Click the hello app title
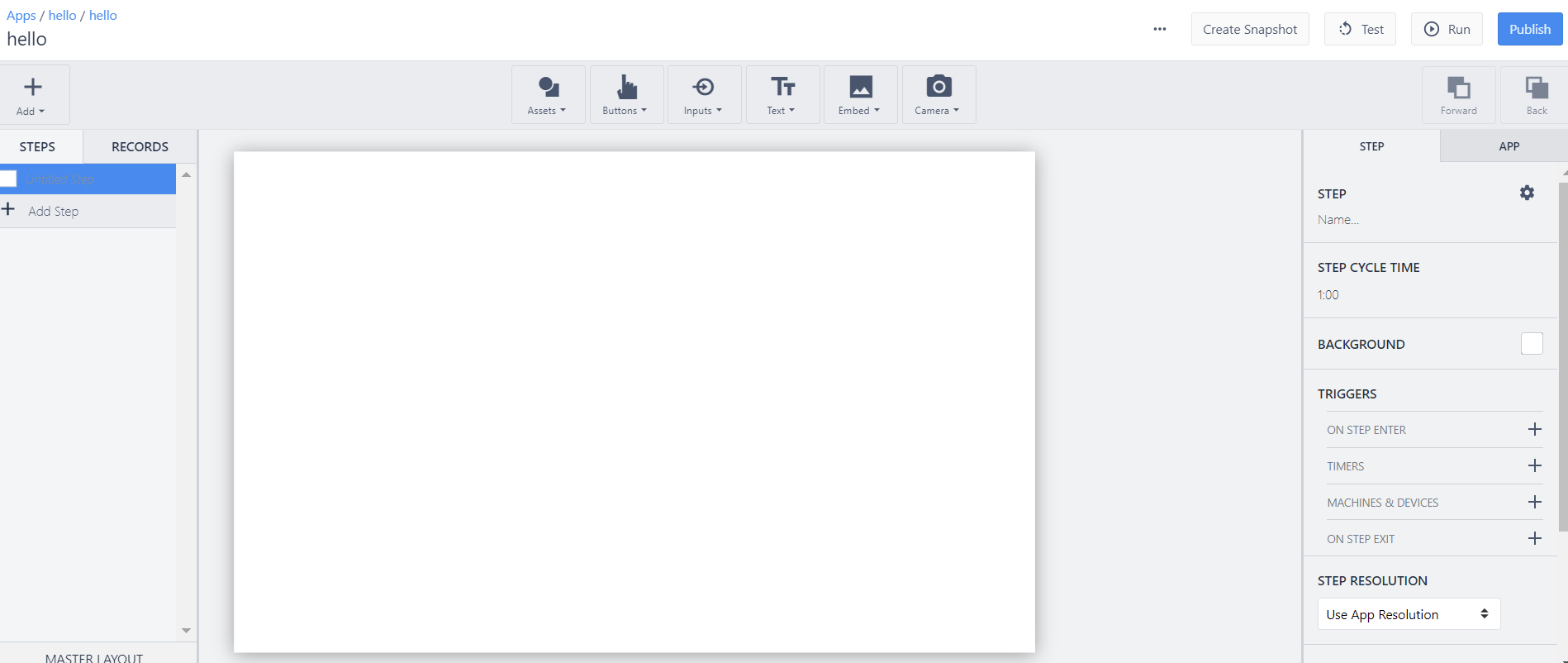 (x=26, y=39)
